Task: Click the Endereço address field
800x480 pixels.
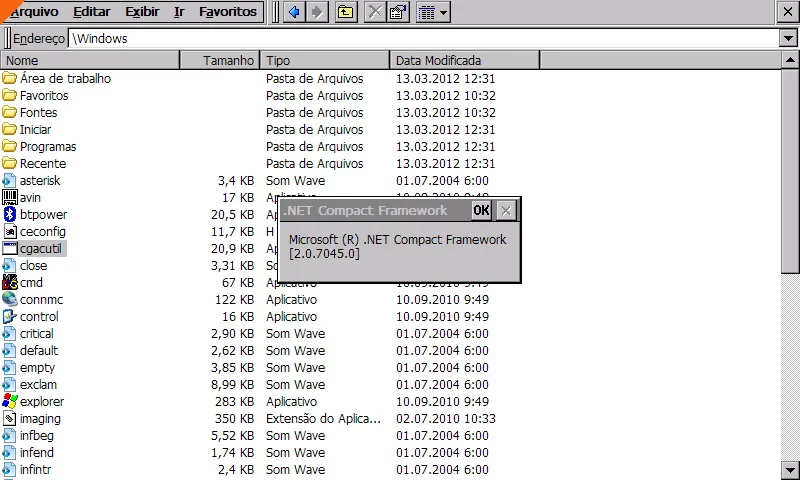Action: [423, 38]
